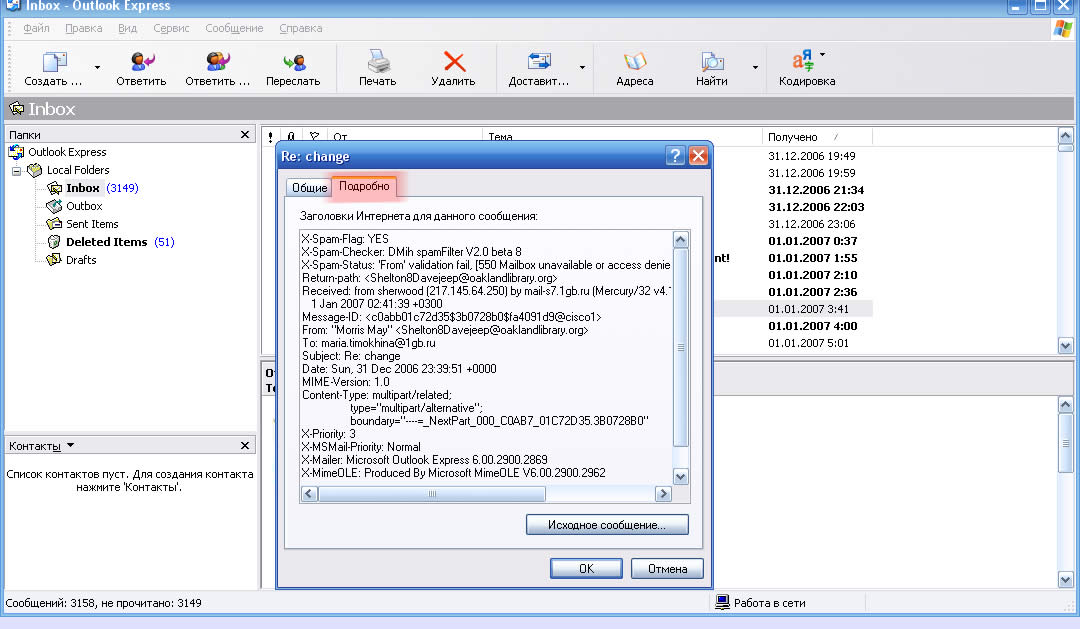Click the Найти (Find) toolbar icon

click(712, 62)
